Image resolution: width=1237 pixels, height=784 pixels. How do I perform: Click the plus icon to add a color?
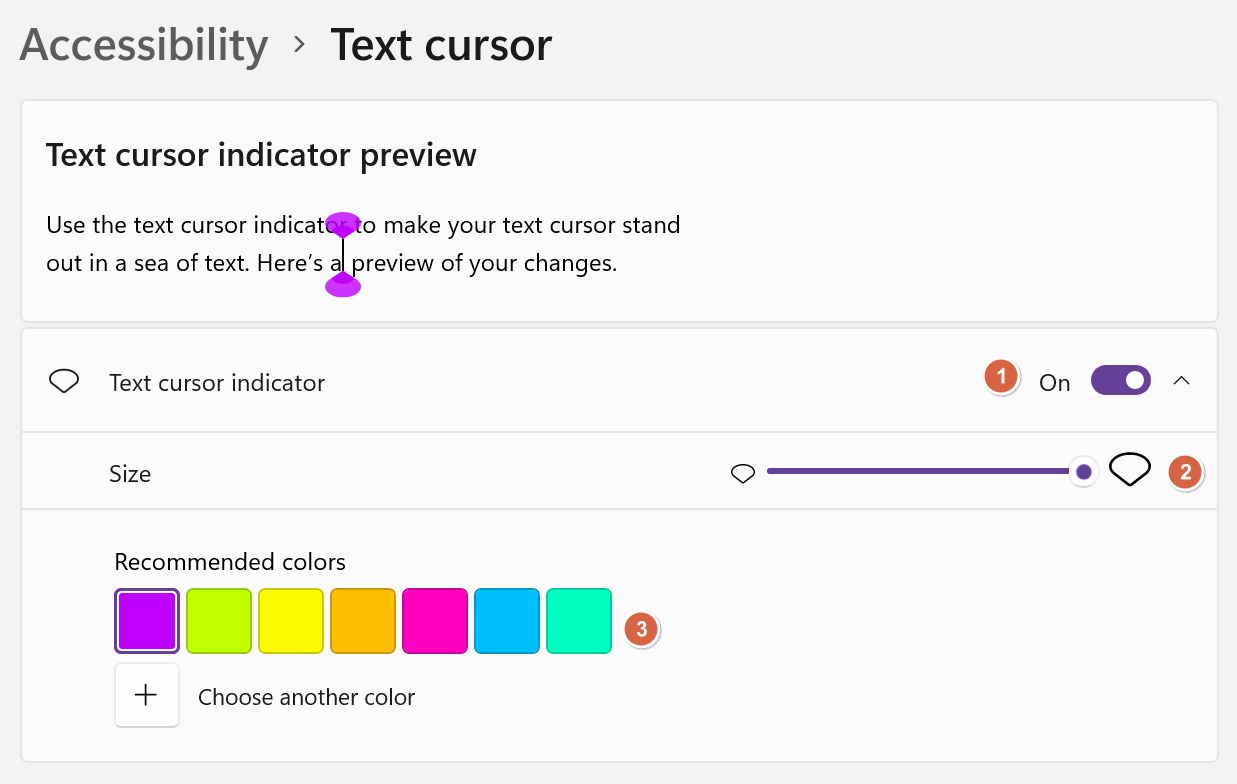pyautogui.click(x=146, y=694)
